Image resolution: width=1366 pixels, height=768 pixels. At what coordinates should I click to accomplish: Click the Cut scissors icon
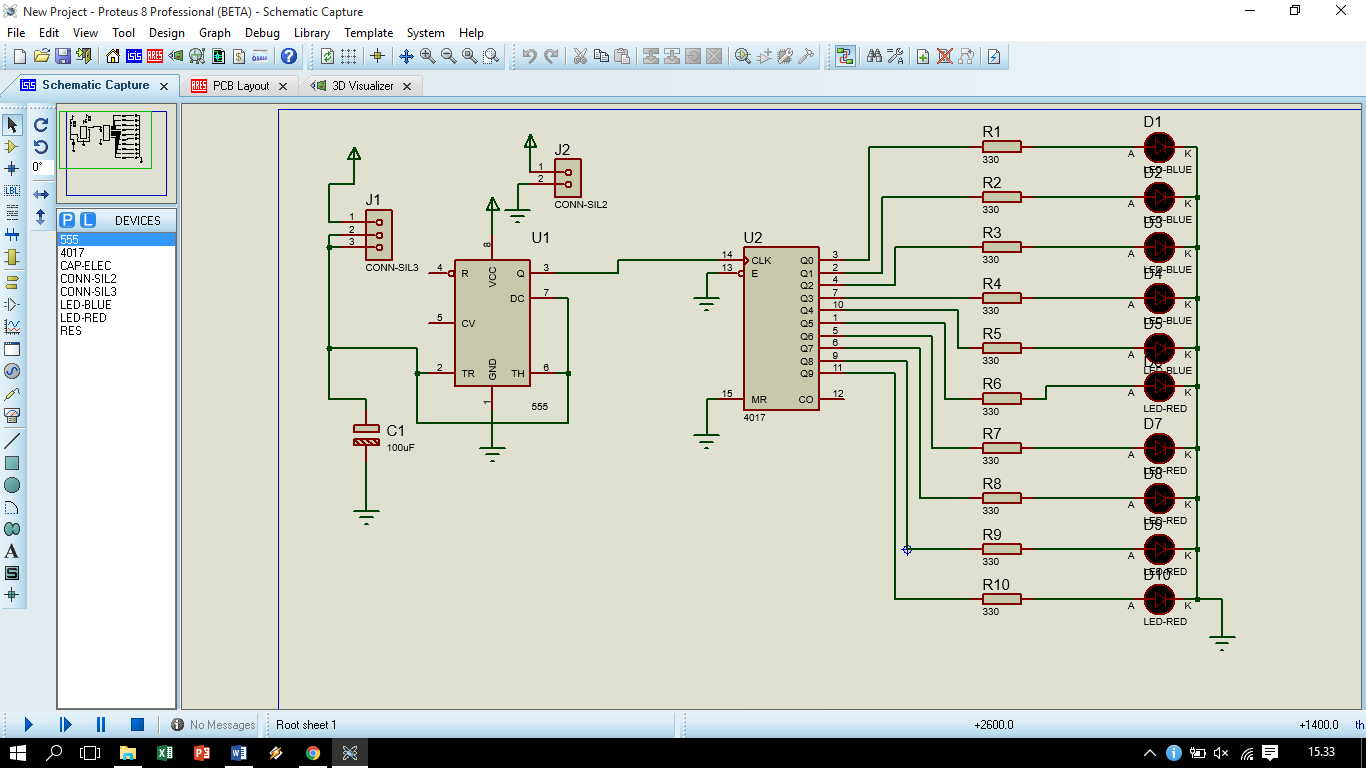580,56
